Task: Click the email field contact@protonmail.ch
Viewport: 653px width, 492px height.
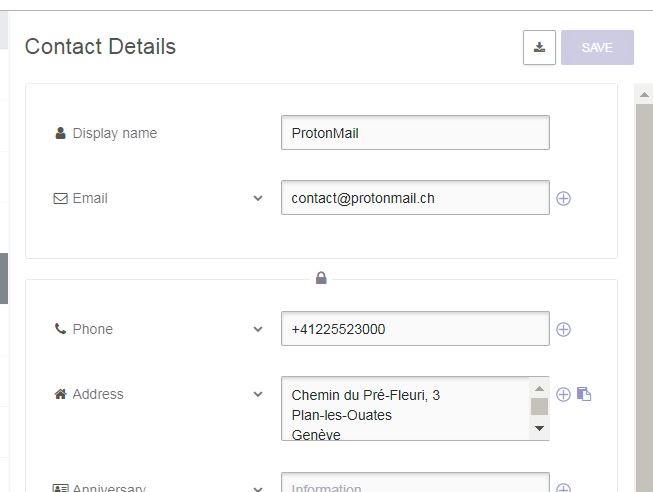Action: click(415, 198)
